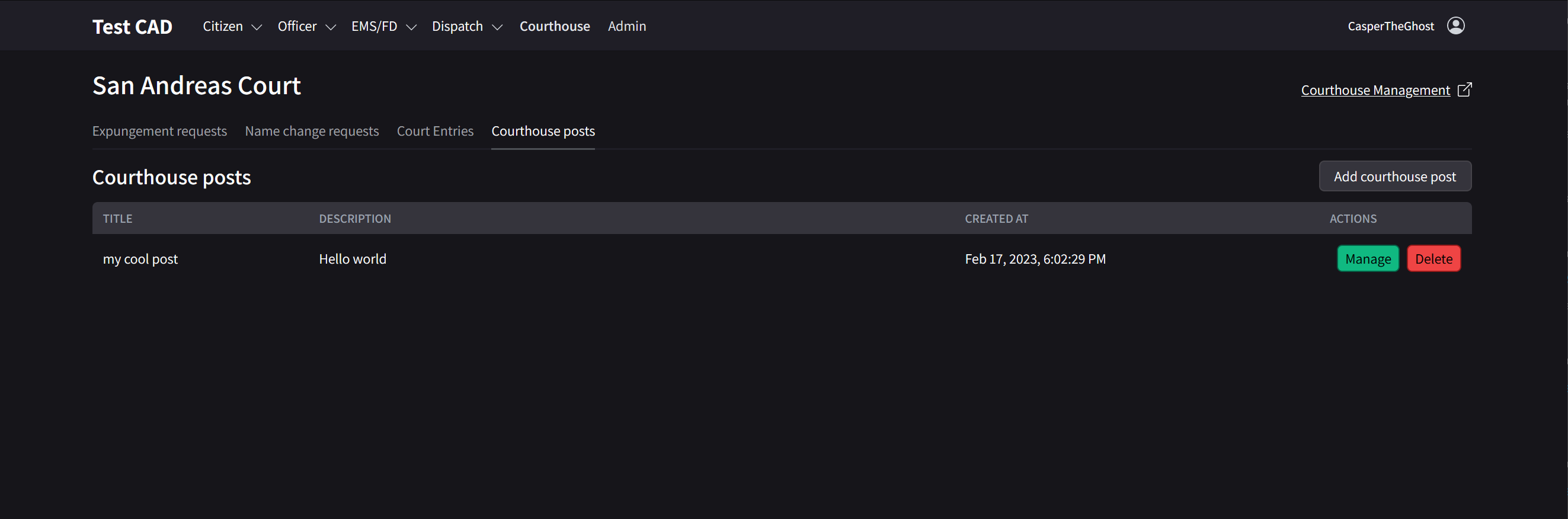Viewport: 1568px width, 519px height.
Task: Click the Title column header
Action: (117, 219)
